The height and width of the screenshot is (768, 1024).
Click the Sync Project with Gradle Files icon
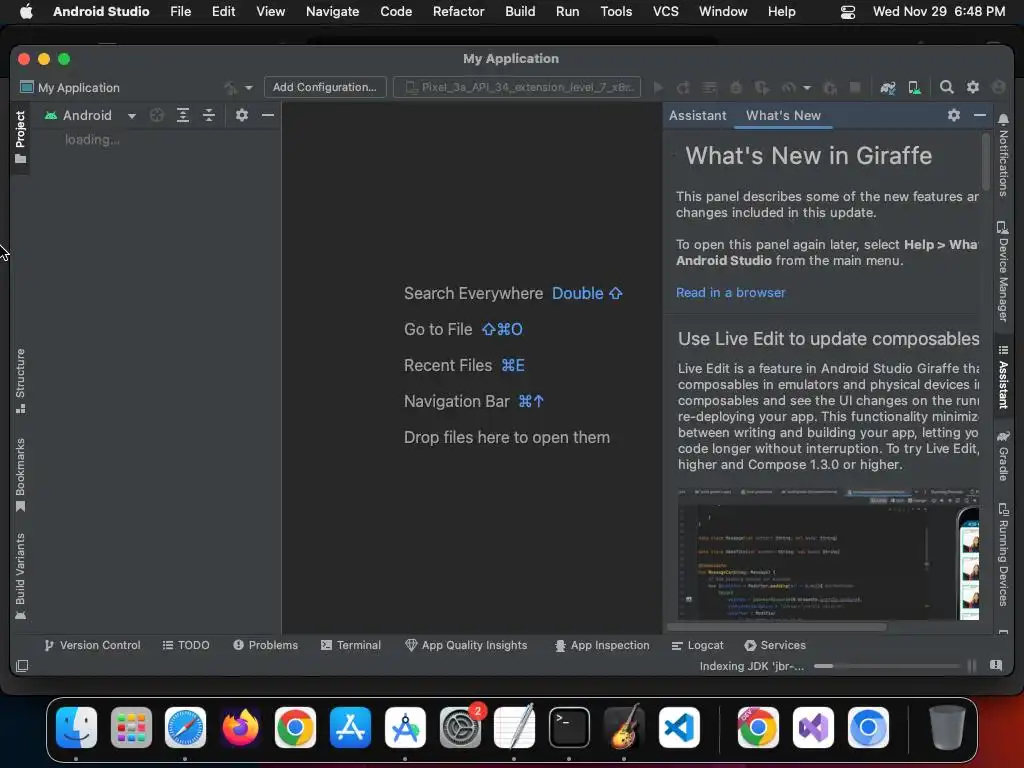click(x=888, y=88)
